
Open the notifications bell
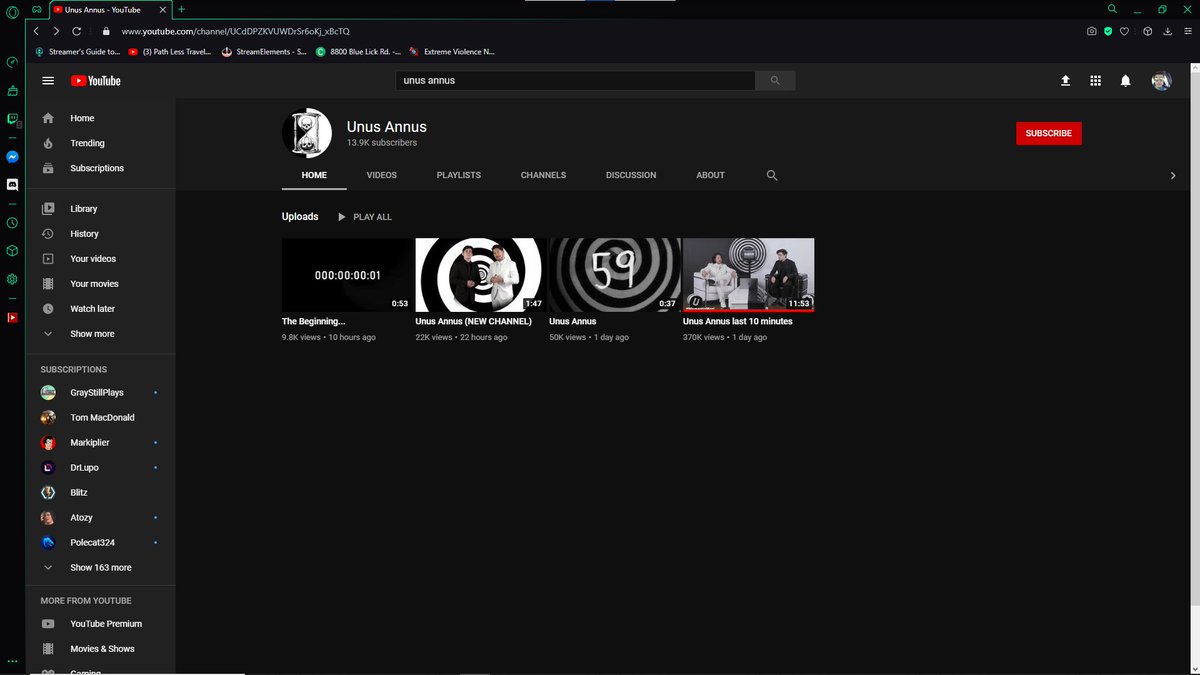click(1126, 81)
